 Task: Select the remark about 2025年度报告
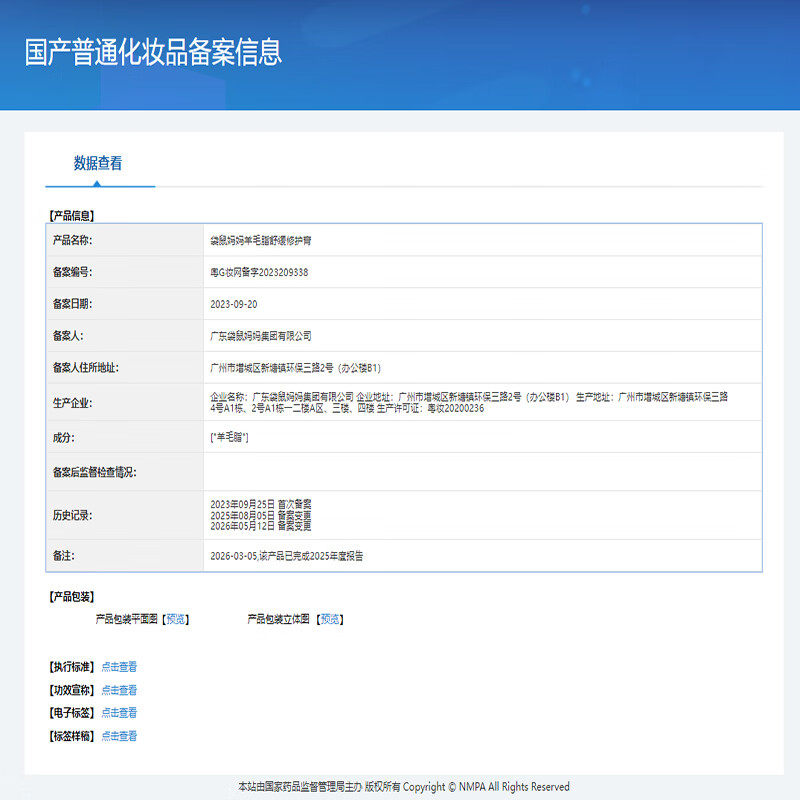[x=287, y=556]
